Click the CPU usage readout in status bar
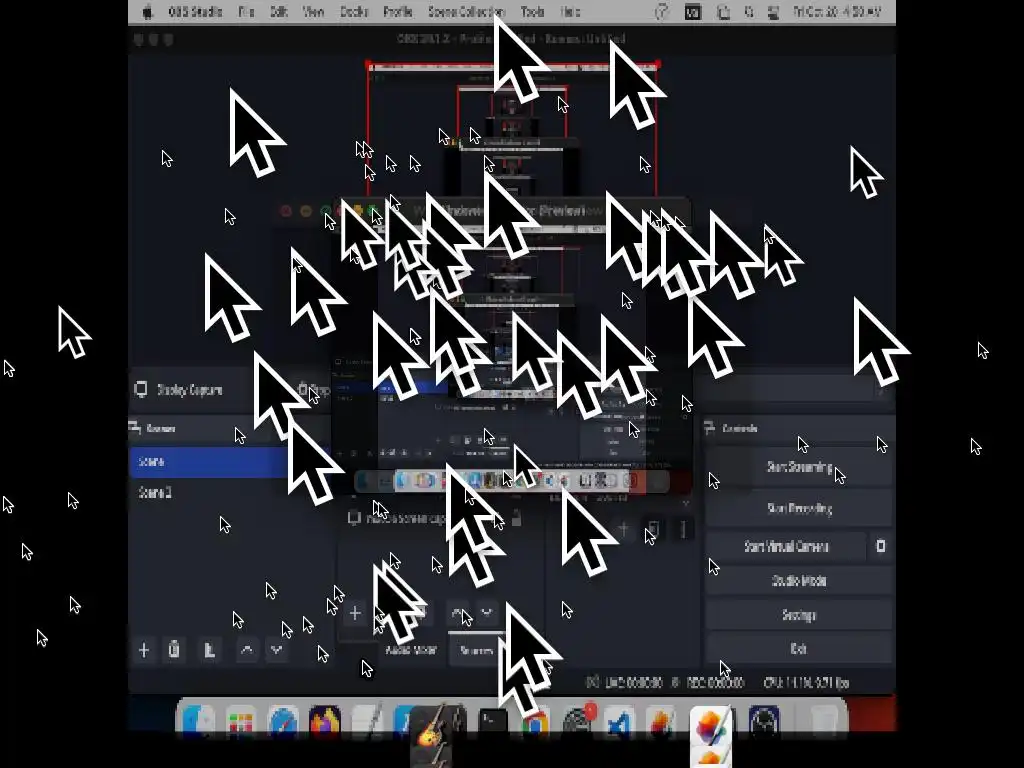The image size is (1024, 768). click(806, 683)
